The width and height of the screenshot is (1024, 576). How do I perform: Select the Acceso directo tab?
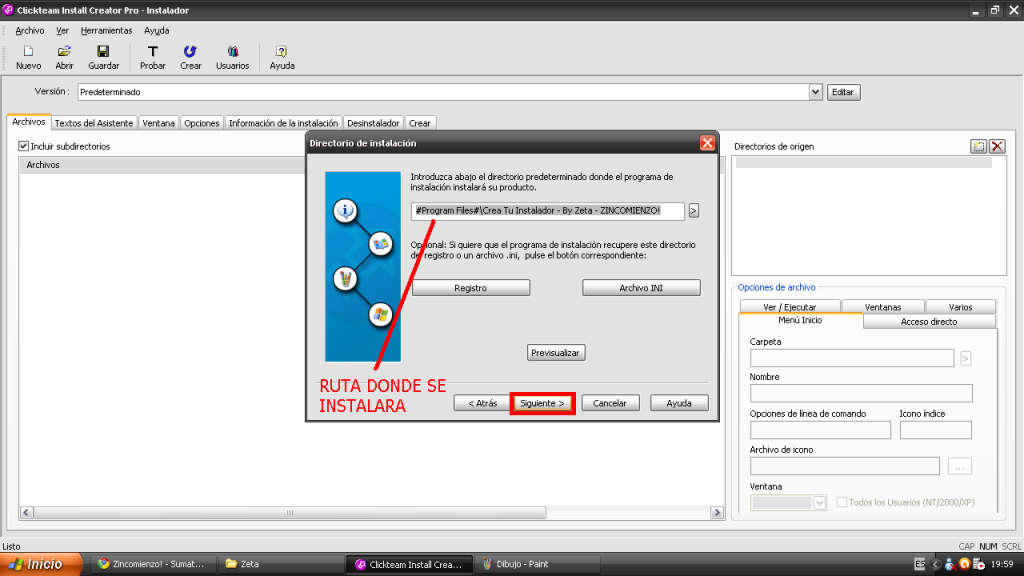point(929,321)
